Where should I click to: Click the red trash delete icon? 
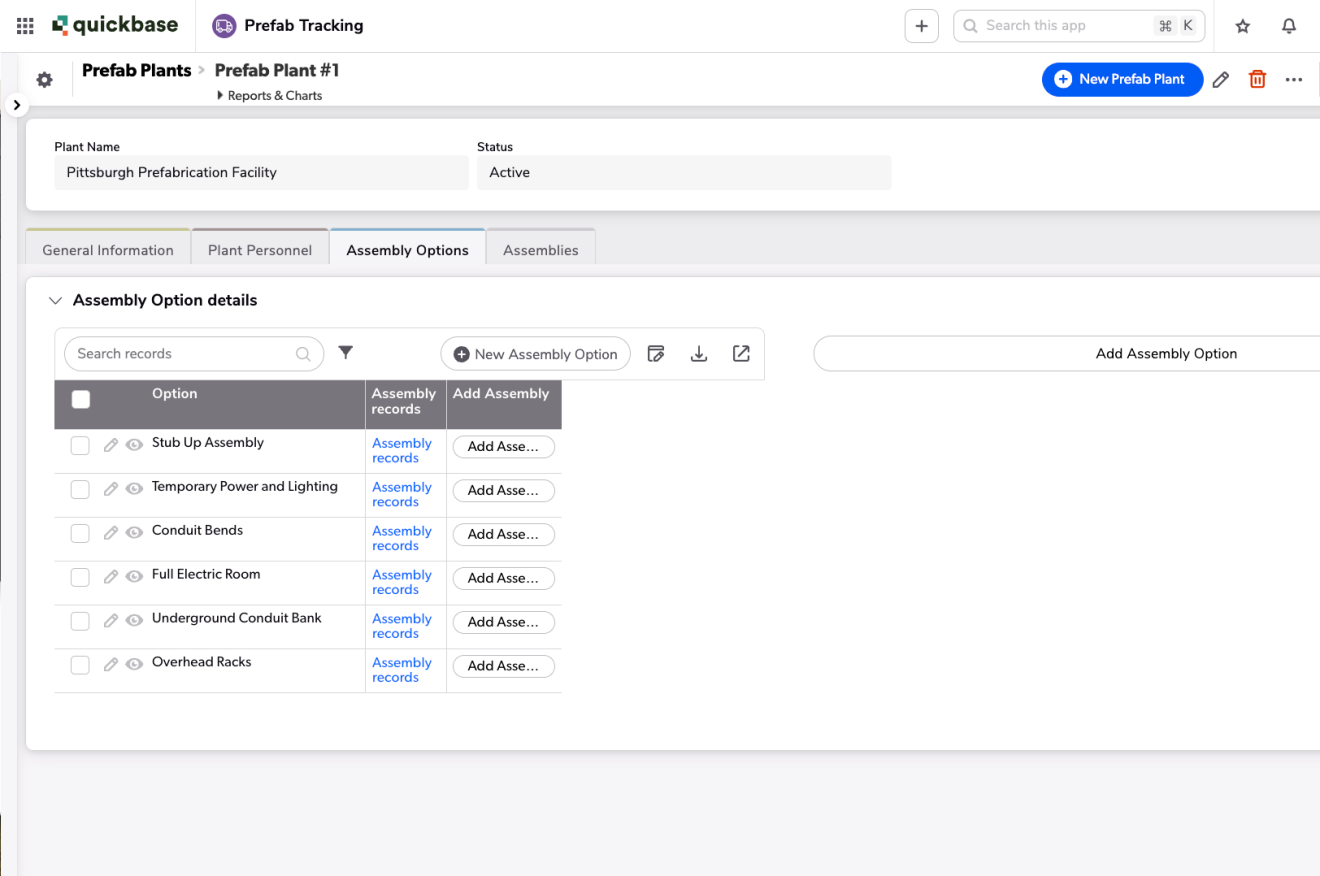click(1257, 80)
